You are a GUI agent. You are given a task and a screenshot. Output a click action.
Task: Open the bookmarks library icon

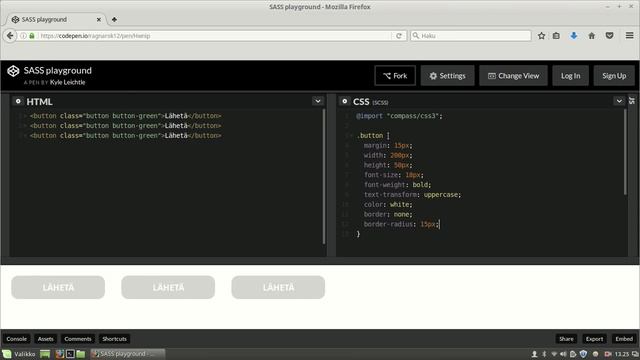(556, 36)
